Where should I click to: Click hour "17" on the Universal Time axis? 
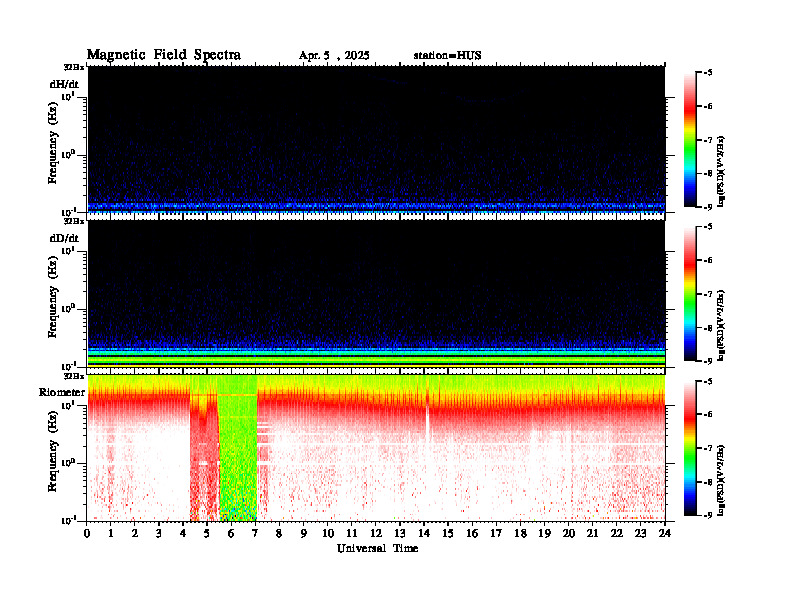pyautogui.click(x=496, y=533)
